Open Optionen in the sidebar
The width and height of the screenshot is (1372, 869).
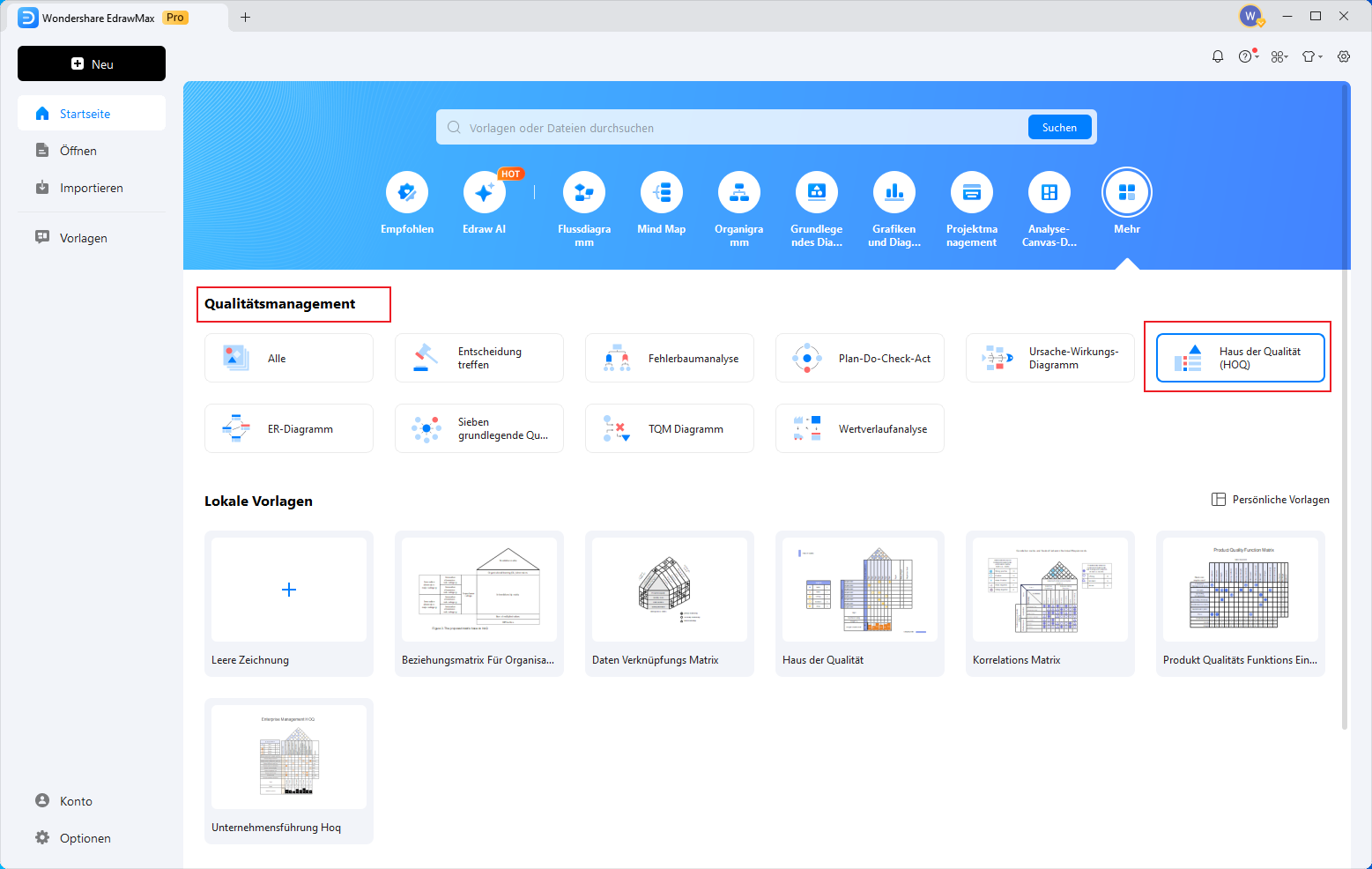click(92, 838)
